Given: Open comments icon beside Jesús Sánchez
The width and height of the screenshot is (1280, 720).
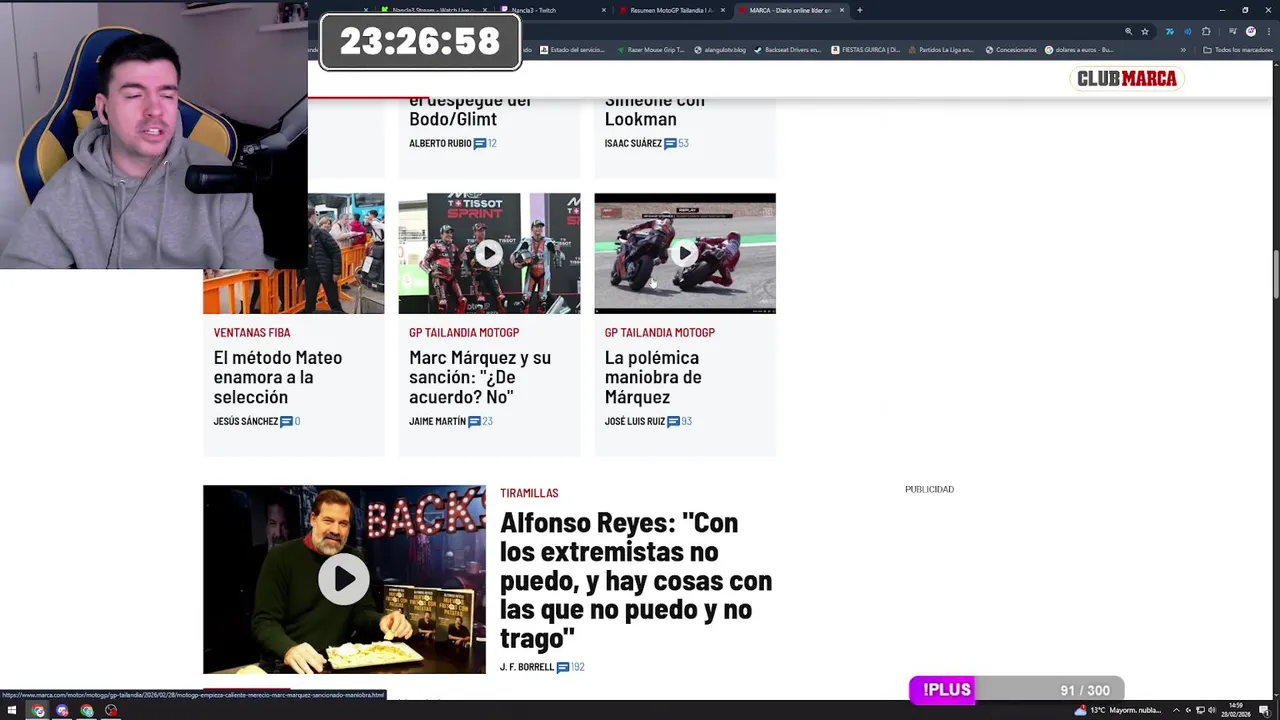Looking at the screenshot, I should [x=287, y=421].
